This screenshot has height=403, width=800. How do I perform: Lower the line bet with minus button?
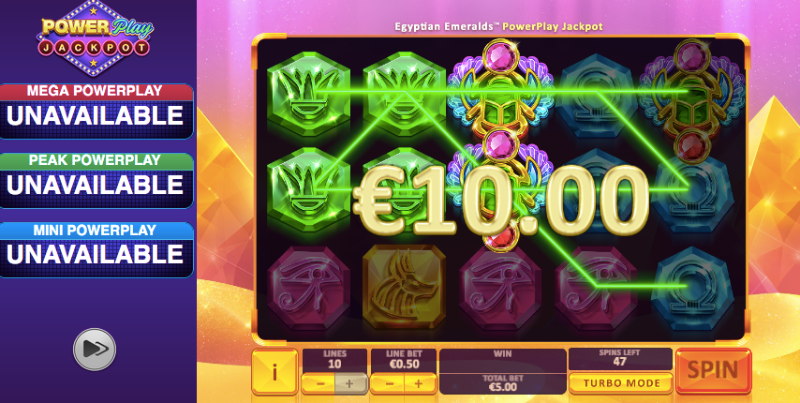click(388, 384)
